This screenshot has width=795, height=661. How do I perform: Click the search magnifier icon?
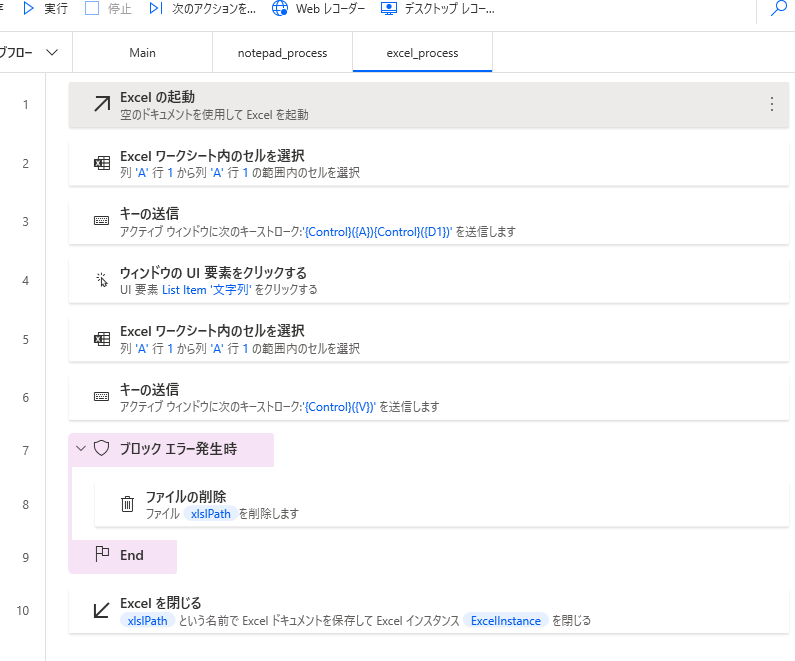778,9
